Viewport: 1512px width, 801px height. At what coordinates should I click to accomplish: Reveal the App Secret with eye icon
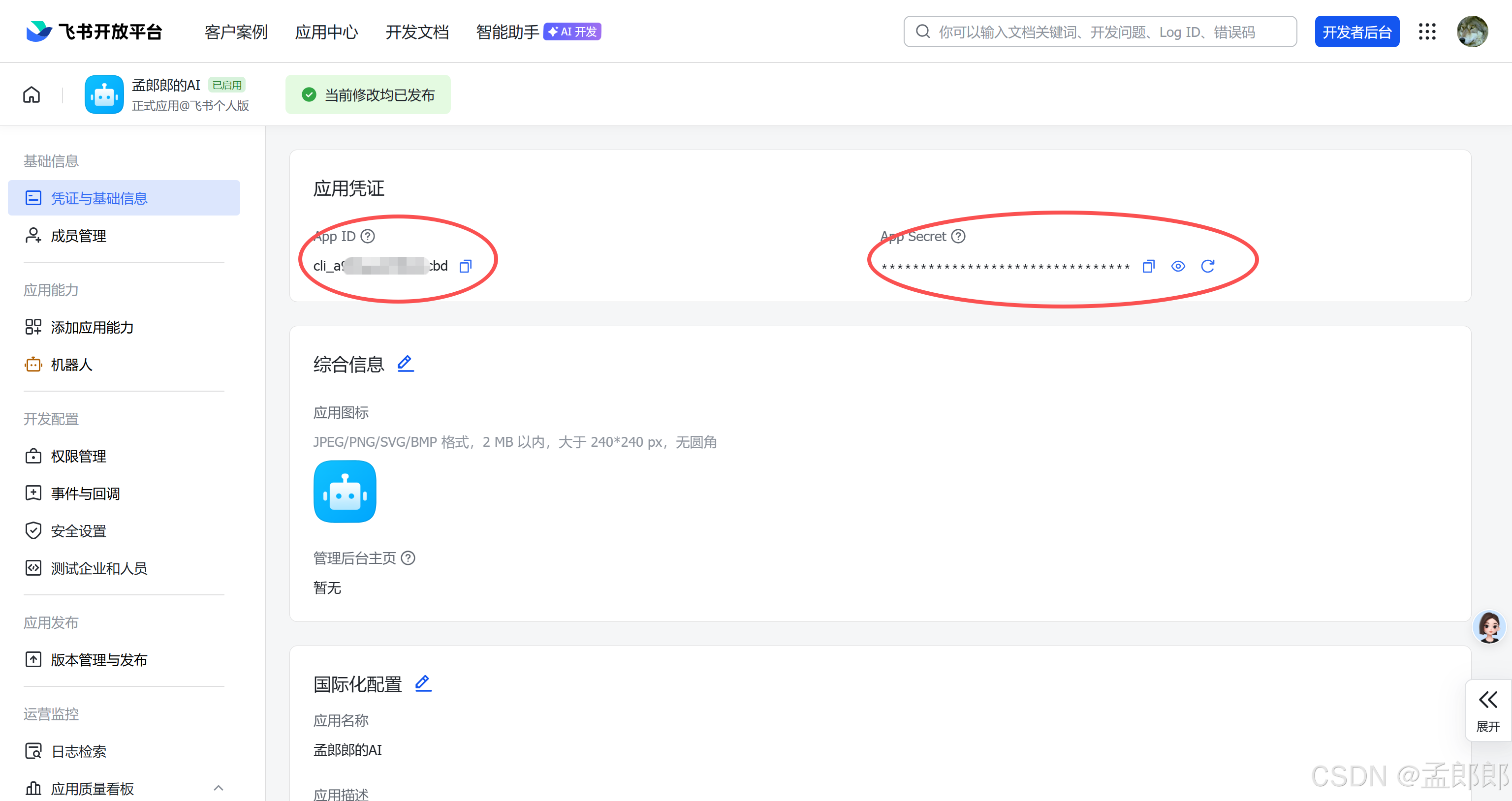[1177, 266]
